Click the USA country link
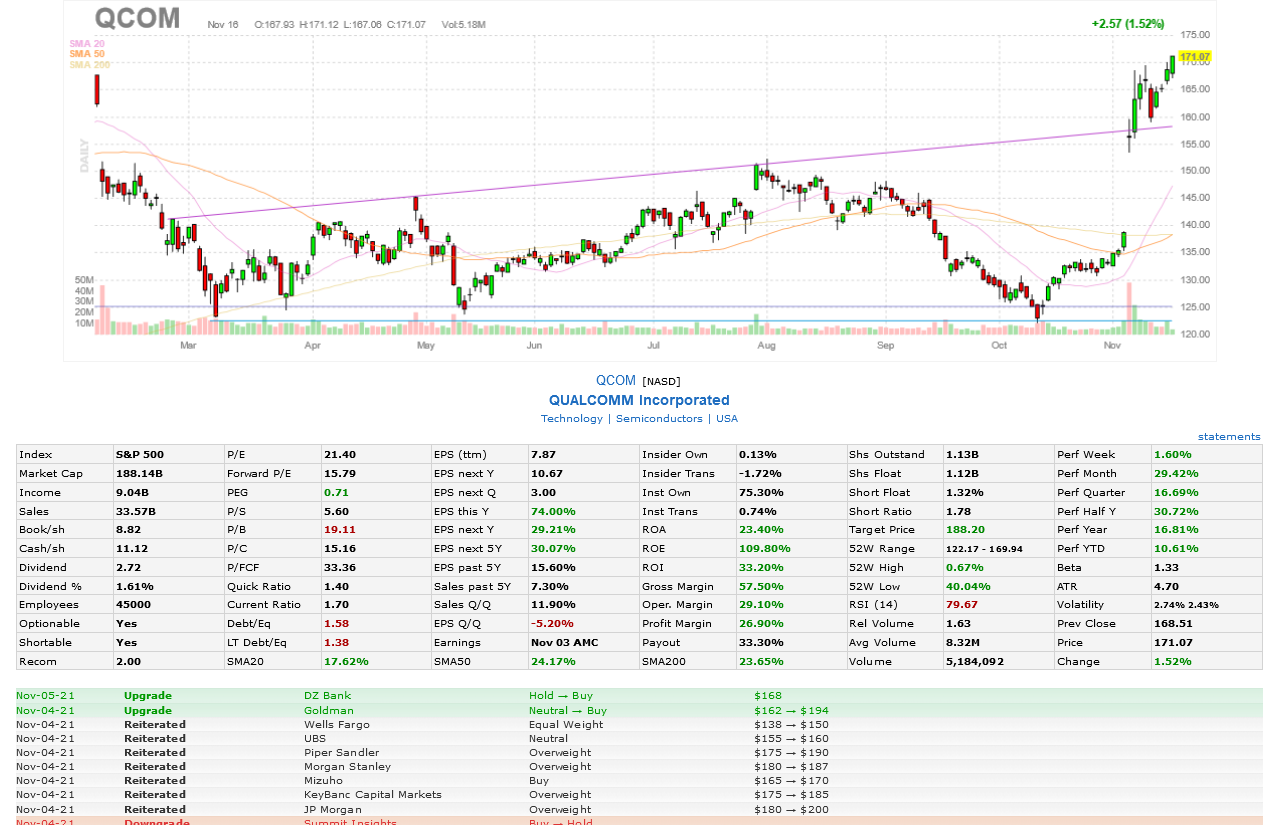The width and height of the screenshot is (1263, 825). [x=727, y=419]
